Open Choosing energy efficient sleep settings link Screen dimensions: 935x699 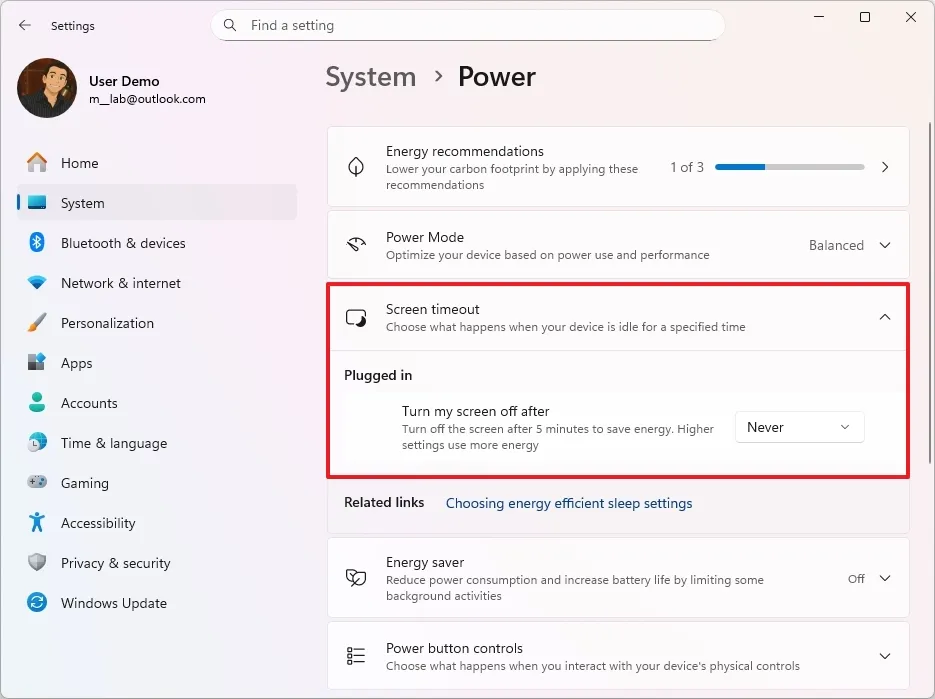568,503
